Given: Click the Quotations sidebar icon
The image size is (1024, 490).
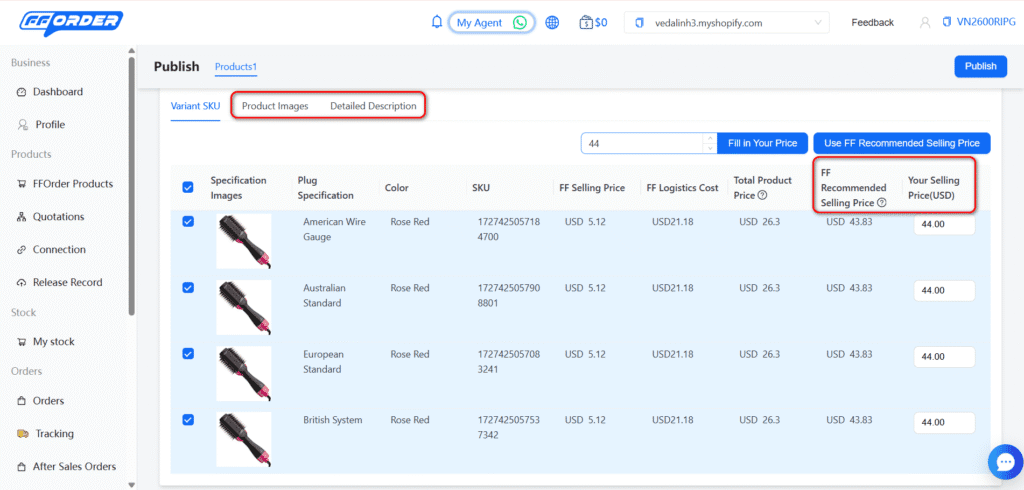Looking at the screenshot, I should point(22,217).
